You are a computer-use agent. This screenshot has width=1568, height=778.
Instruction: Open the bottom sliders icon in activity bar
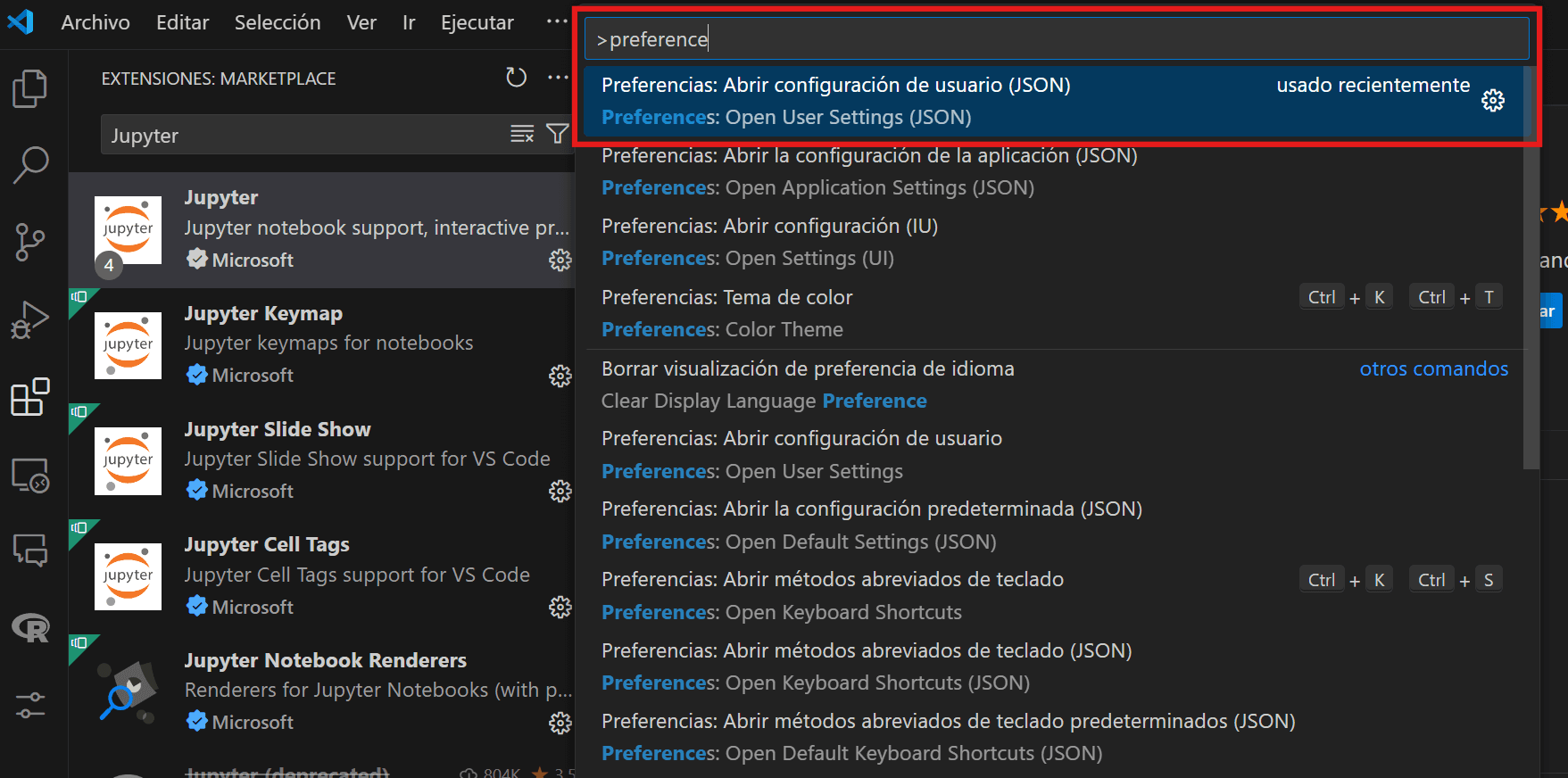click(x=30, y=705)
